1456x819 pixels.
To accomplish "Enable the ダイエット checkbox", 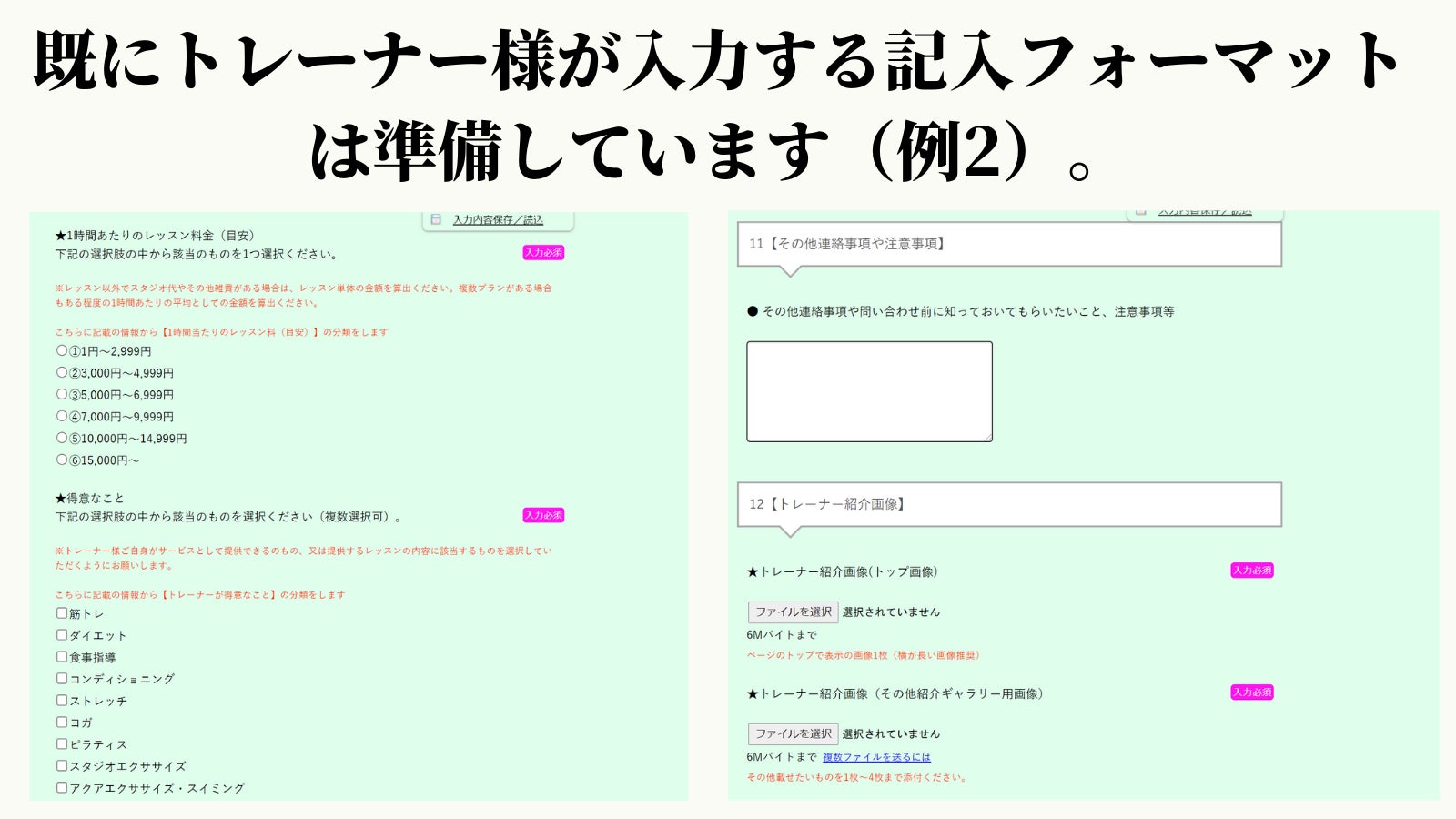I will 62,635.
